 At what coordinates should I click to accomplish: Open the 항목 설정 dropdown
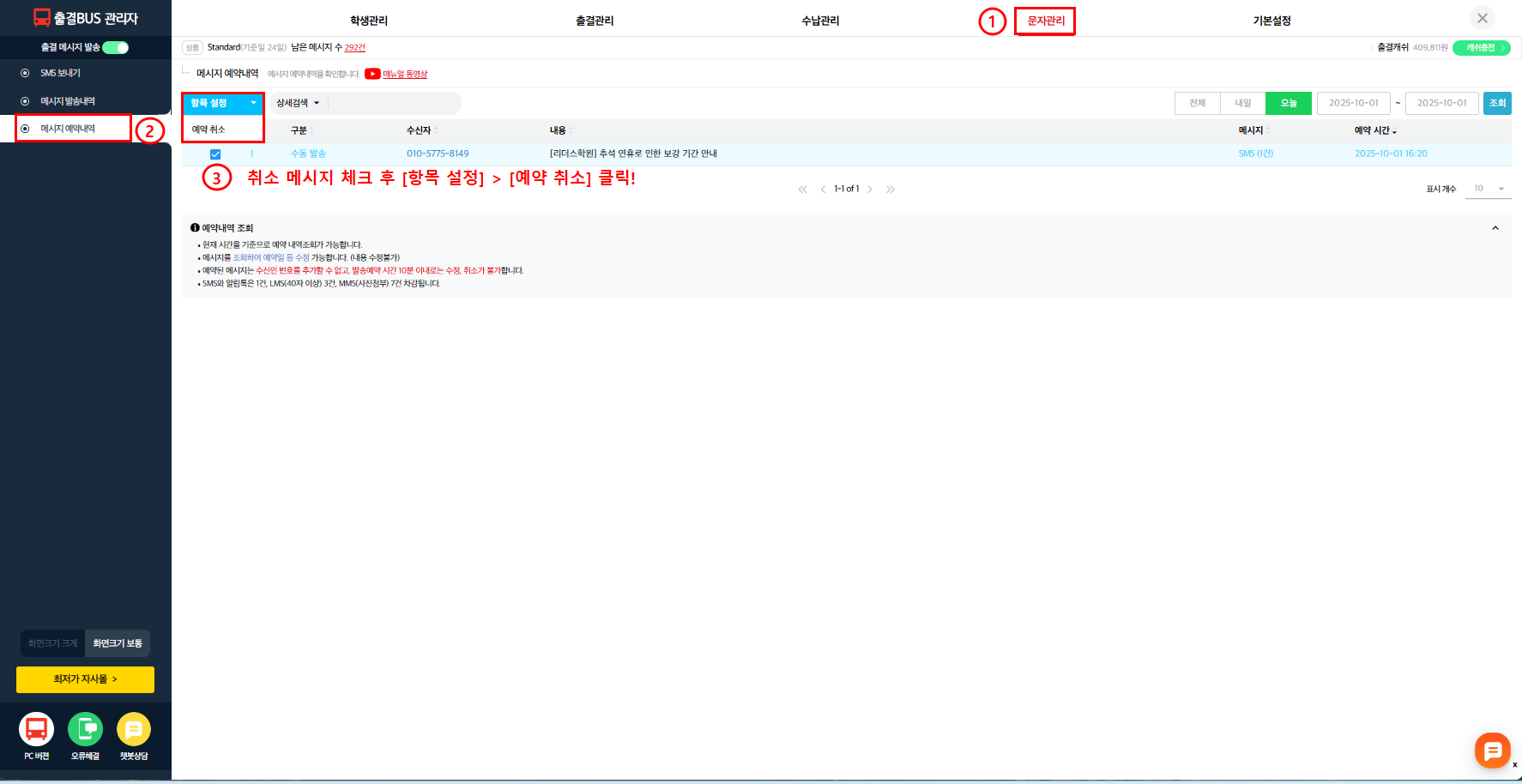tap(222, 103)
